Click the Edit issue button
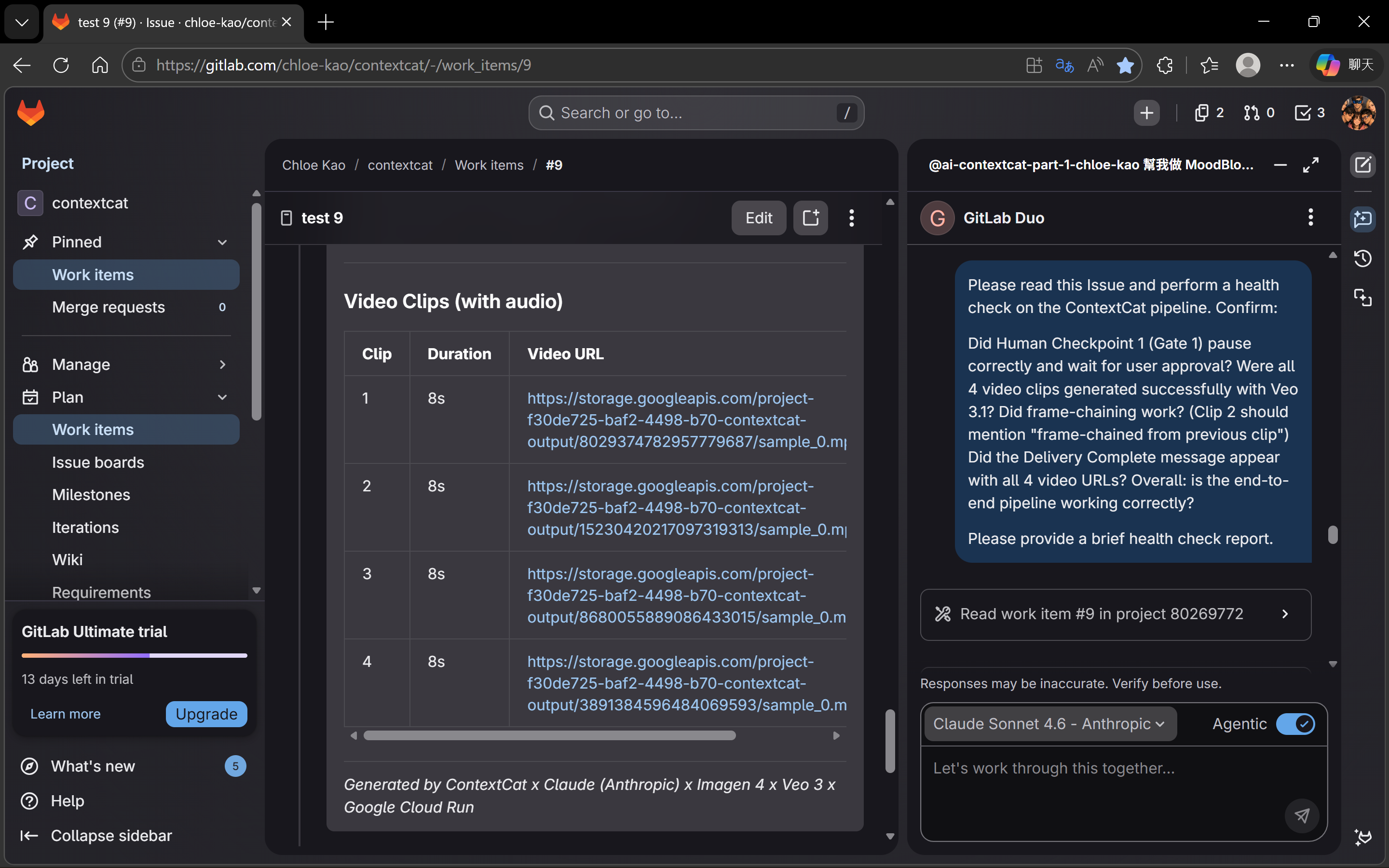Image resolution: width=1389 pixels, height=868 pixels. [x=758, y=218]
